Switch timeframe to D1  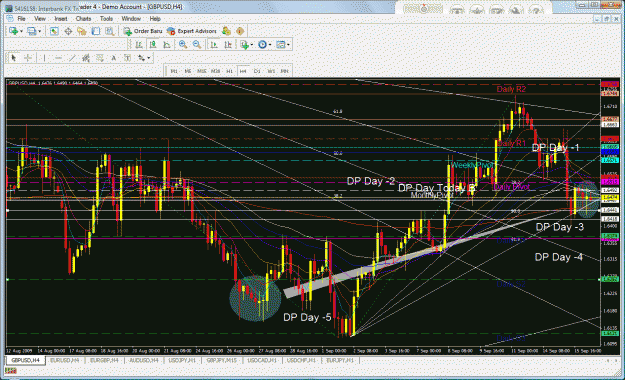coord(257,71)
